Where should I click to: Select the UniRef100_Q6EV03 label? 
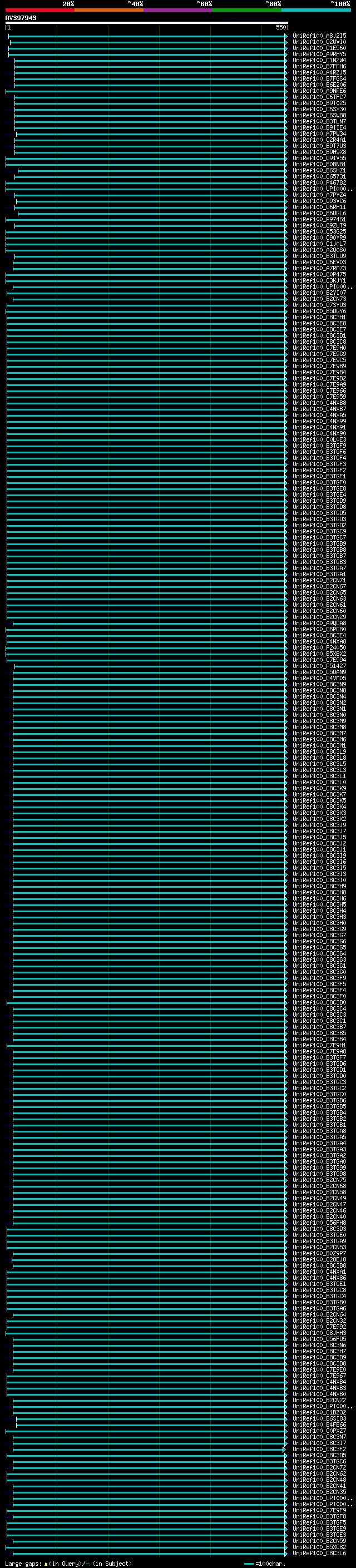pyautogui.click(x=319, y=263)
